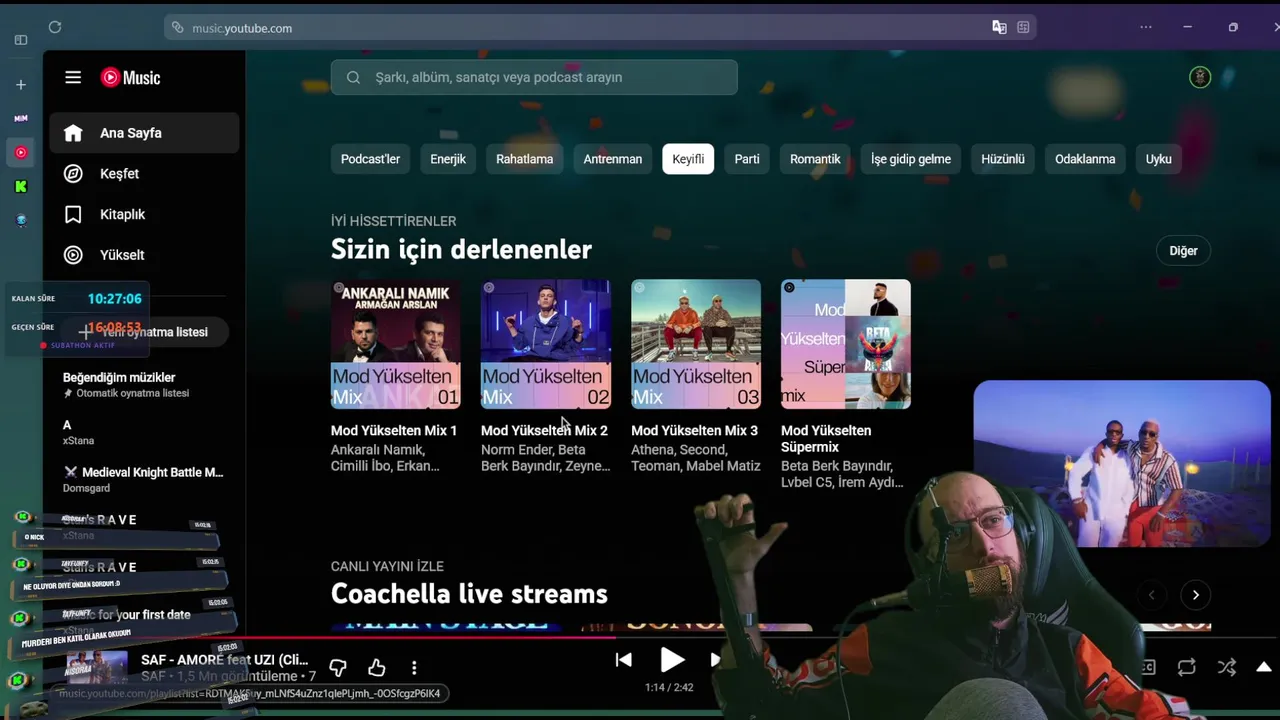Image resolution: width=1280 pixels, height=720 pixels.
Task: Skip to previous track
Action: click(x=623, y=660)
